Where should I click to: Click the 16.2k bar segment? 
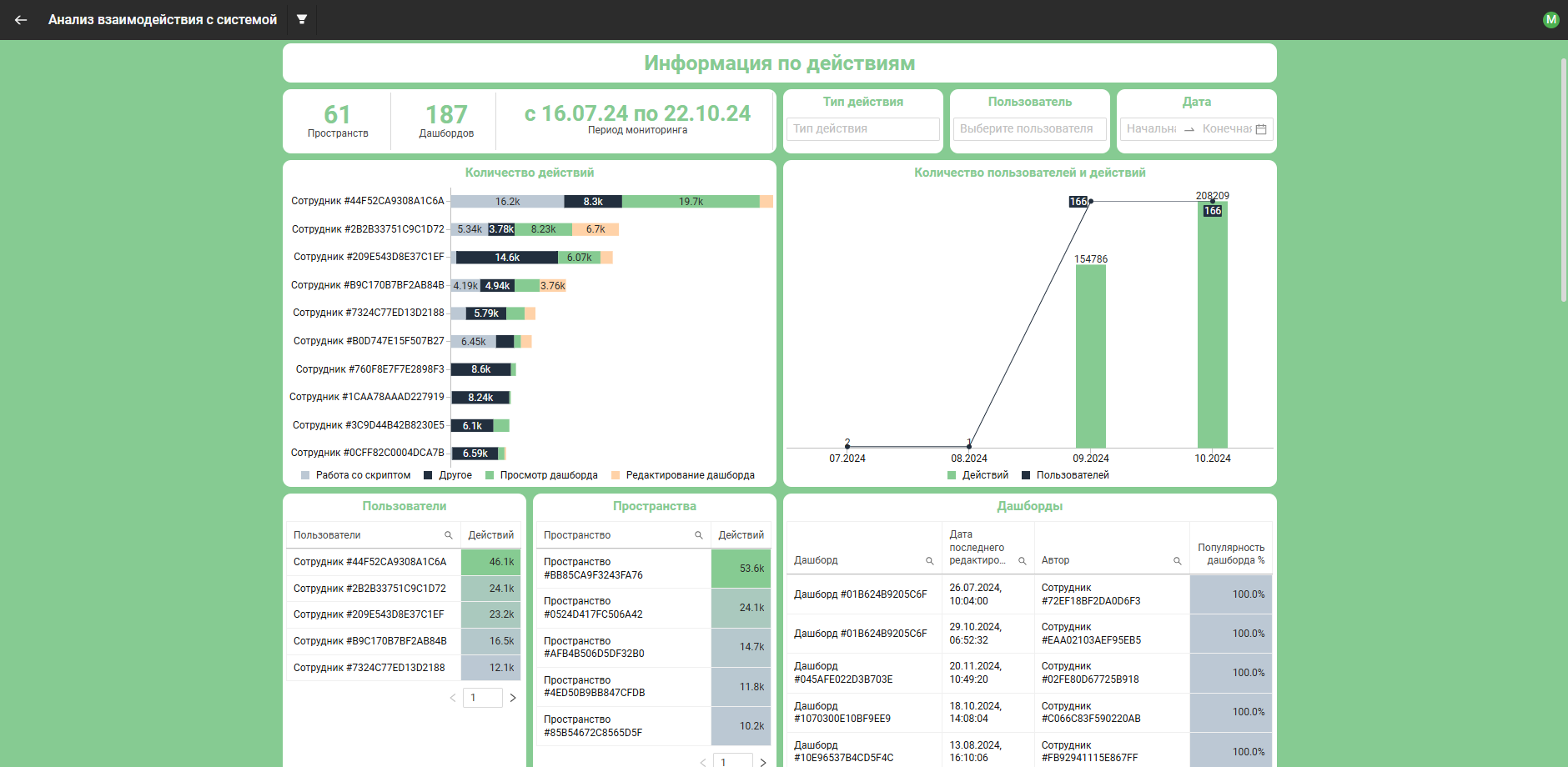[x=507, y=202]
